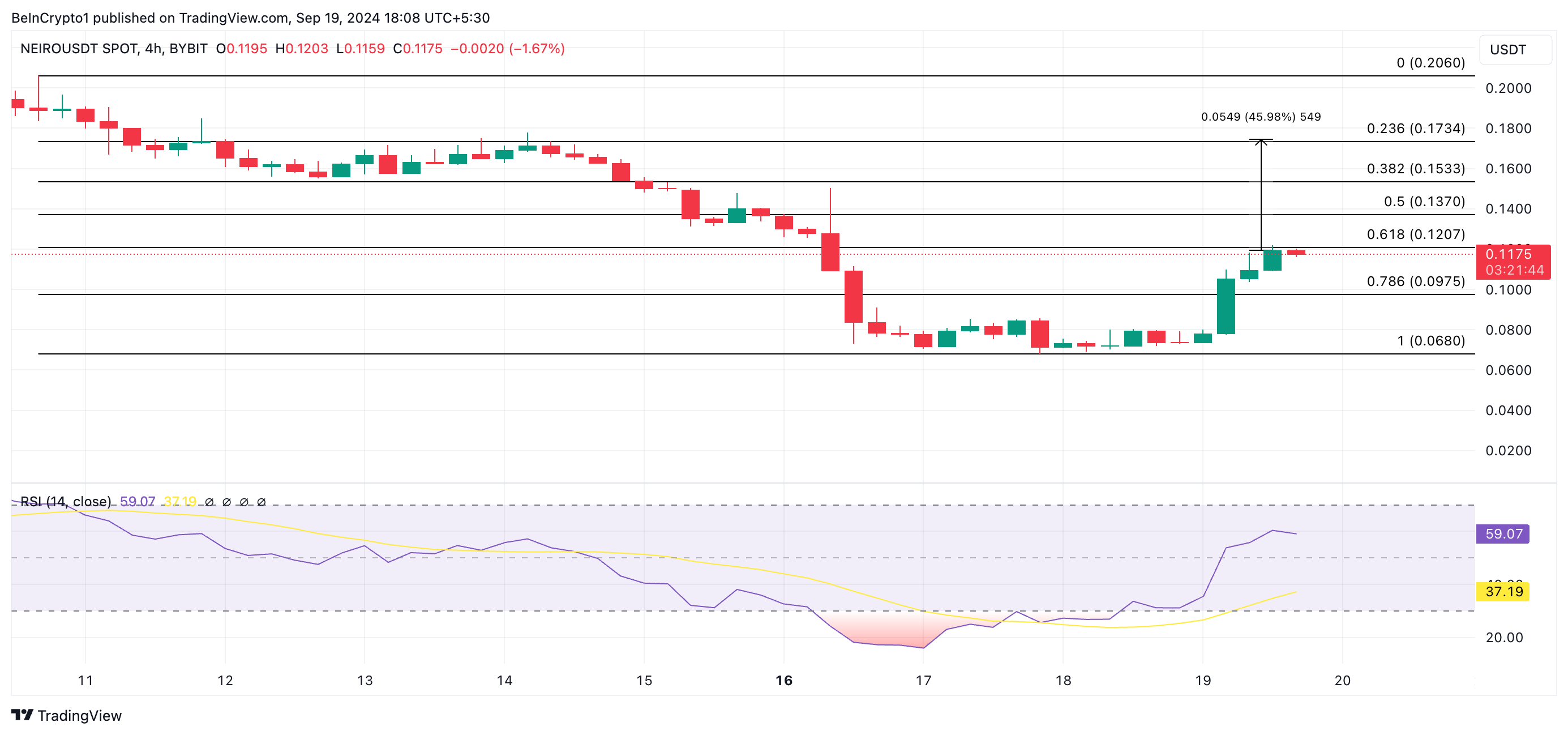Click the last ∅ symbol in RSI legend
This screenshot has height=735, width=1568.
click(262, 502)
